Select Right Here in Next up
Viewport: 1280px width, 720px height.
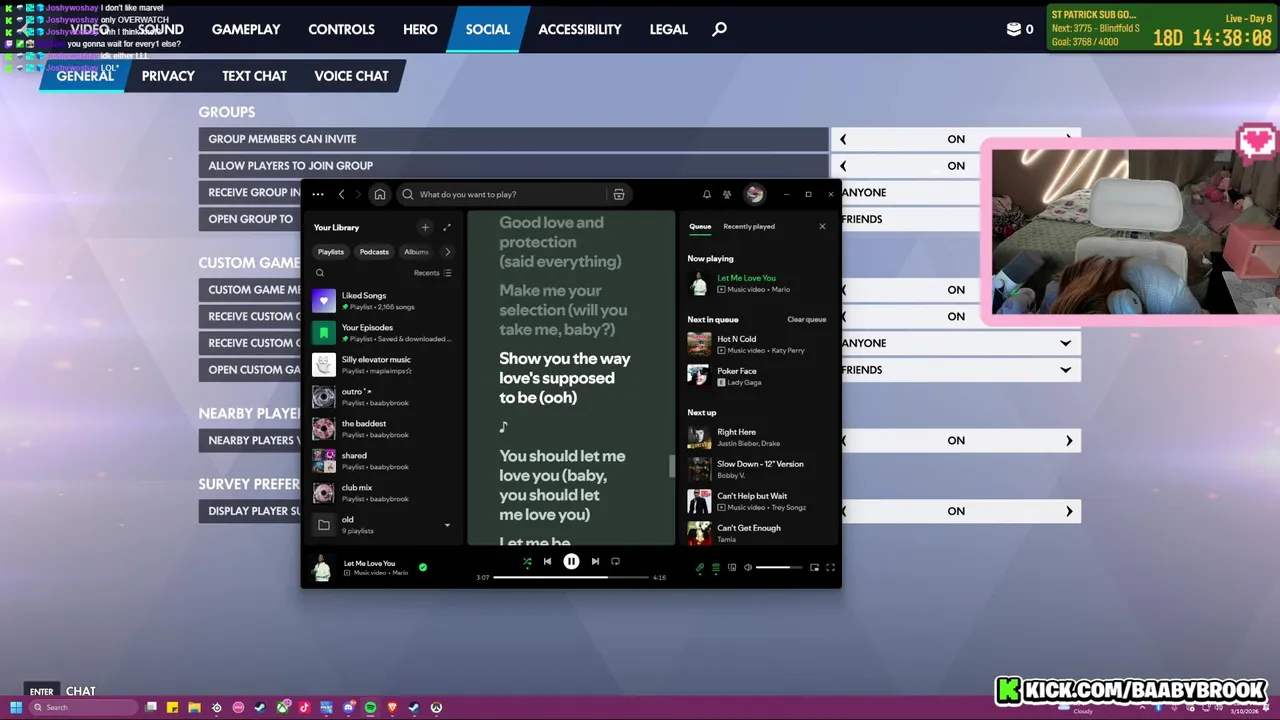[x=757, y=438]
